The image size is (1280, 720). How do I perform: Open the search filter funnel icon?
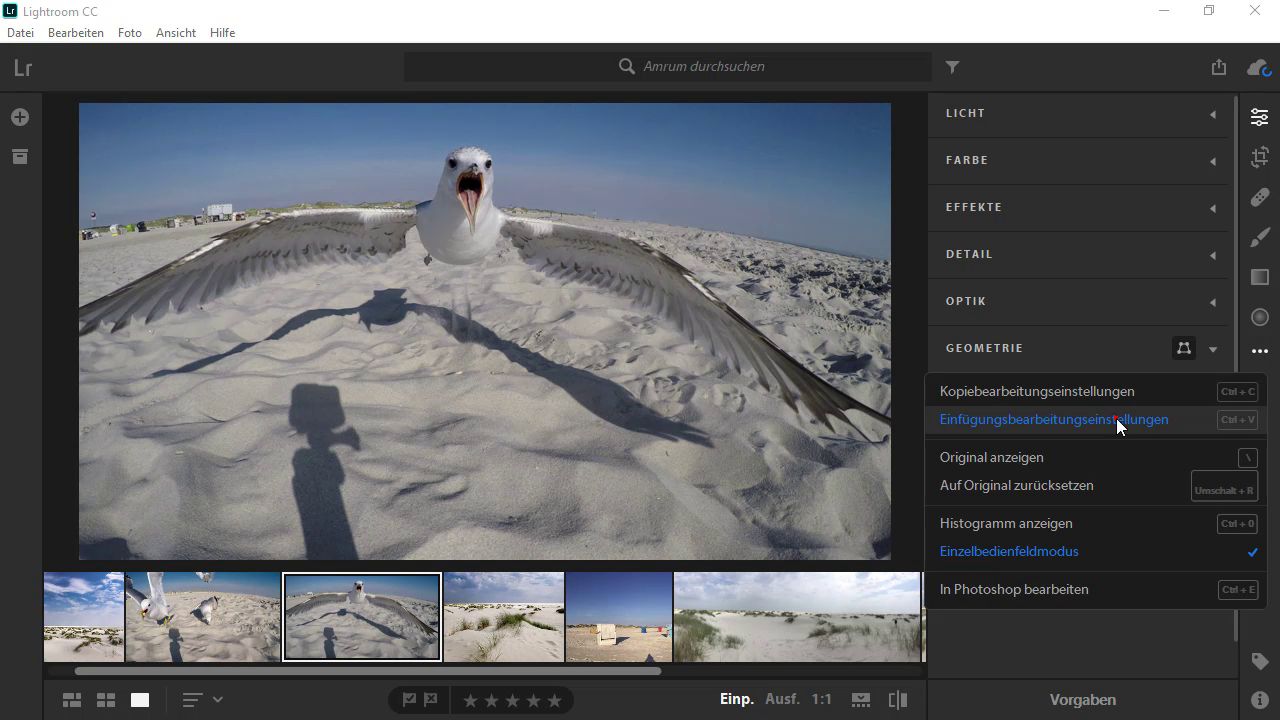point(952,67)
